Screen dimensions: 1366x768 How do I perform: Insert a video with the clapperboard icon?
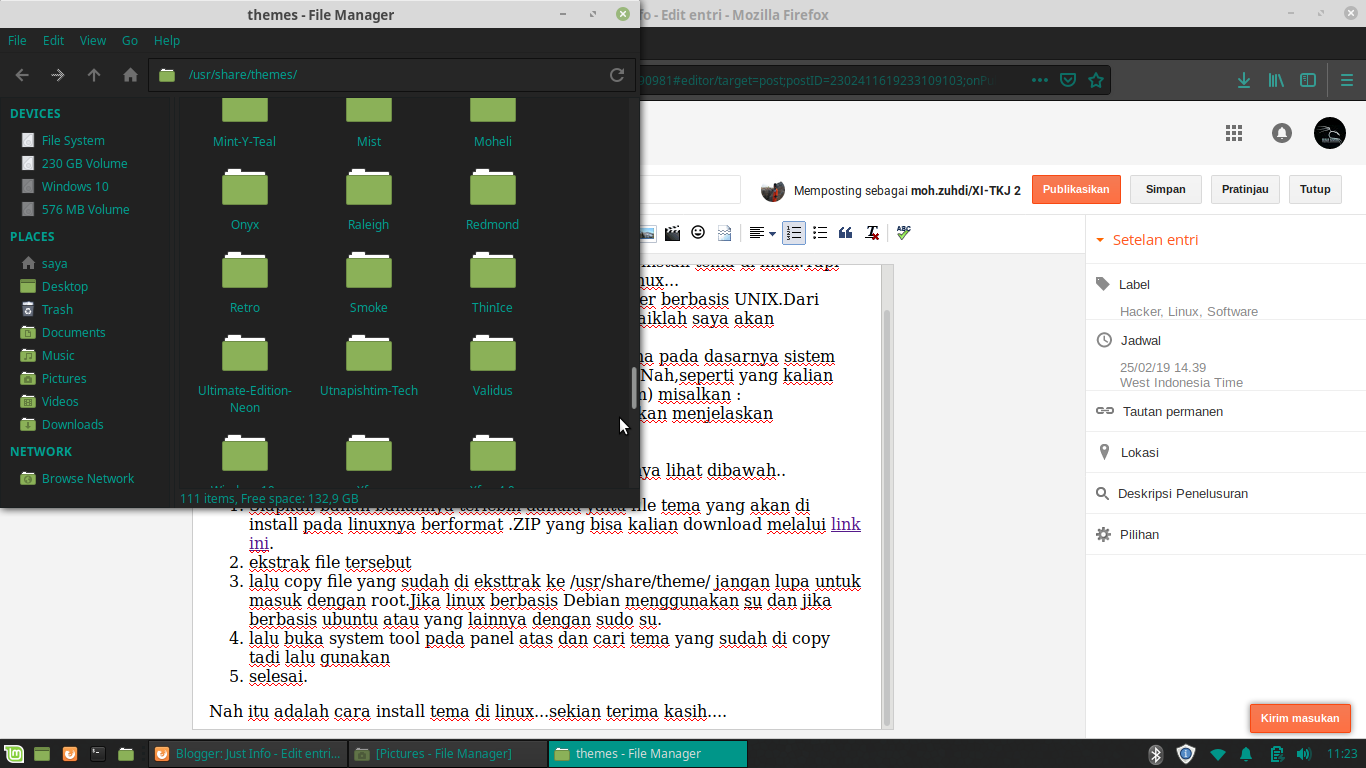(x=672, y=233)
